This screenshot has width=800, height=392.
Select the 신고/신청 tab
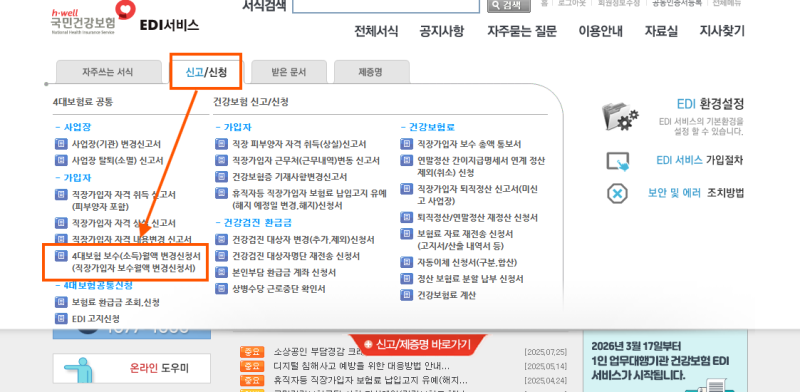coord(206,72)
